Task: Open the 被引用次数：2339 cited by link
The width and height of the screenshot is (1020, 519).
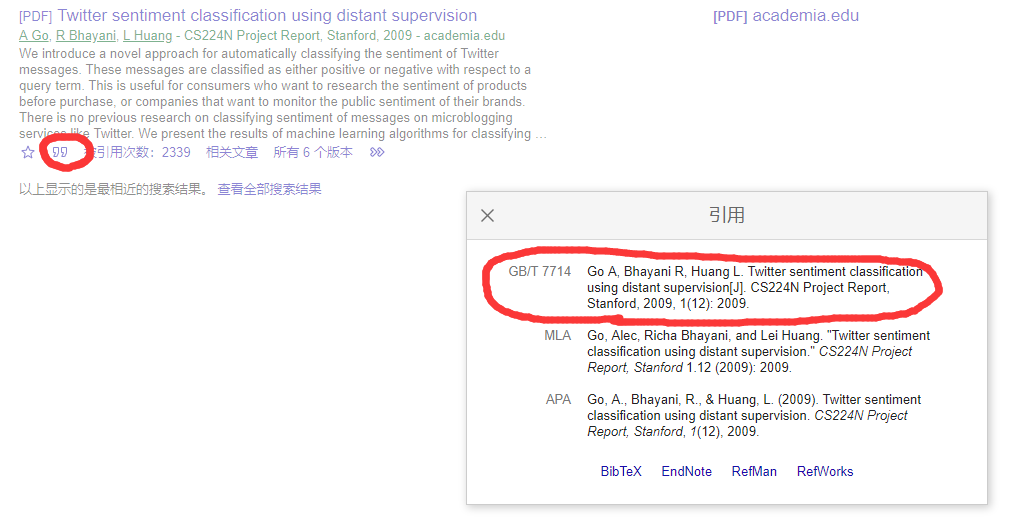Action: [137, 152]
